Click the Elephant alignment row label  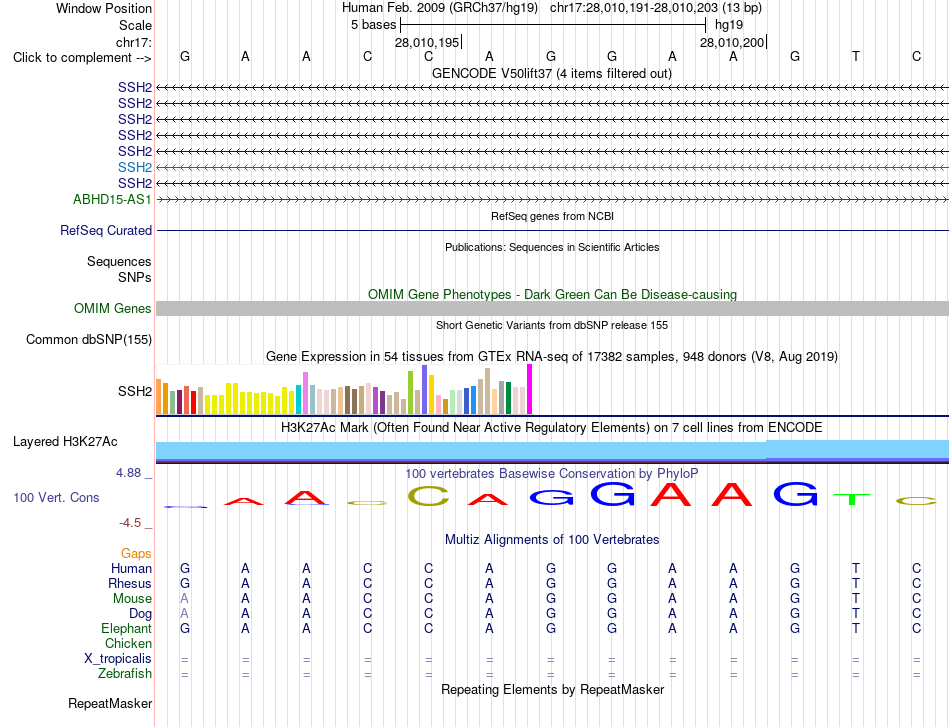click(x=126, y=628)
